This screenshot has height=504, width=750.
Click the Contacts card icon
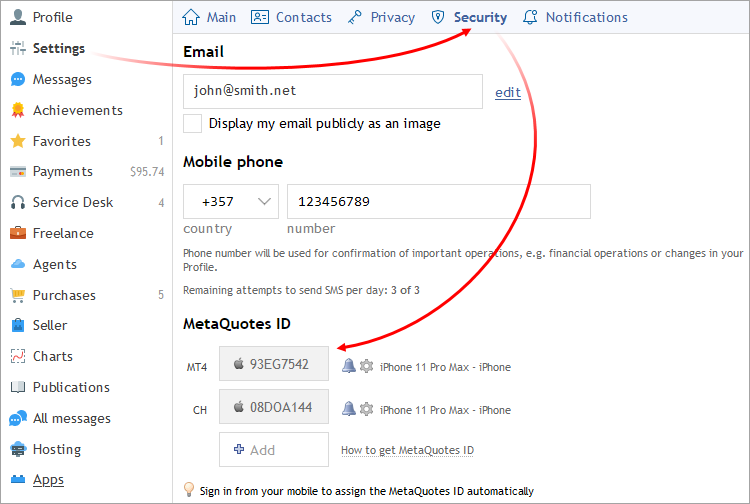[x=260, y=17]
